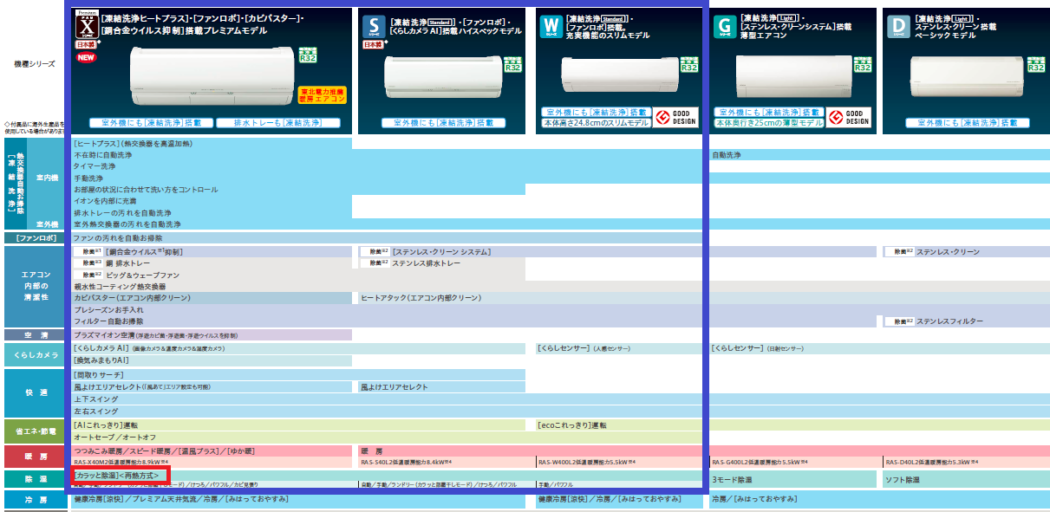This screenshot has width=1050, height=512.
Task: Click 本体奥行25cmの薄型モデル label under G series
Action: 768,123
